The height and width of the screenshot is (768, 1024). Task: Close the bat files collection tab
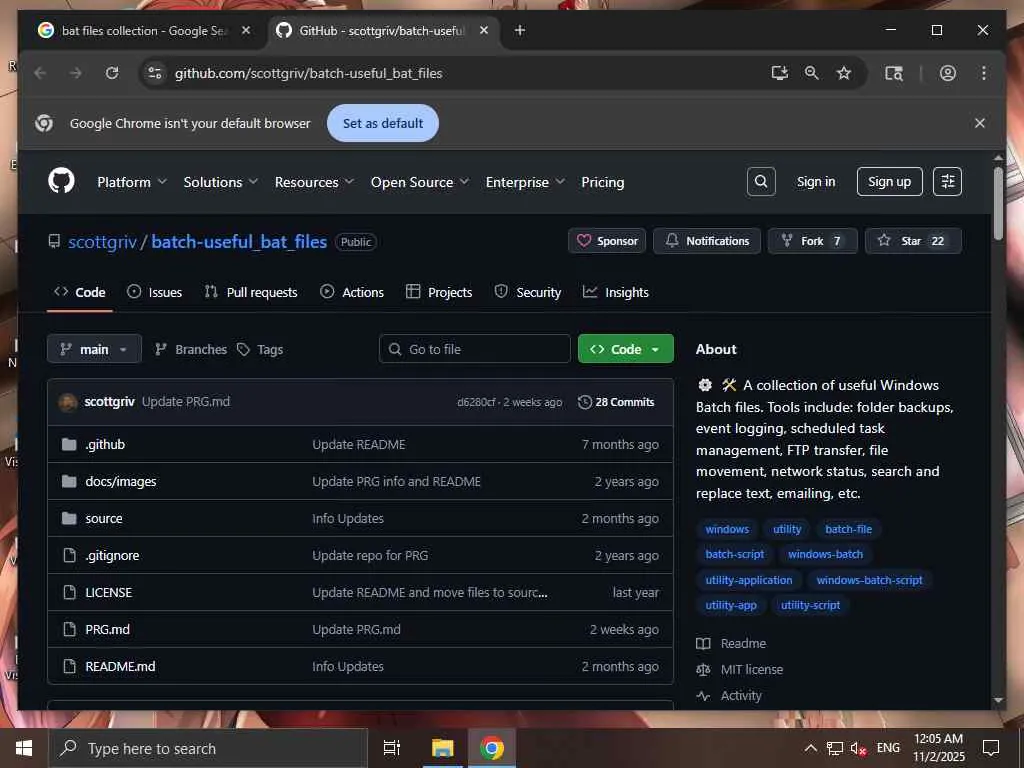pyautogui.click(x=246, y=30)
